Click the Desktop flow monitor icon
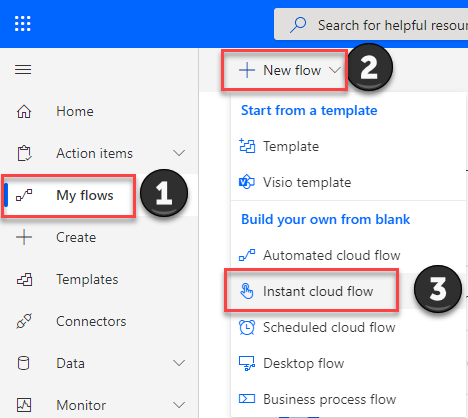Image resolution: width=468 pixels, height=418 pixels. (x=247, y=363)
